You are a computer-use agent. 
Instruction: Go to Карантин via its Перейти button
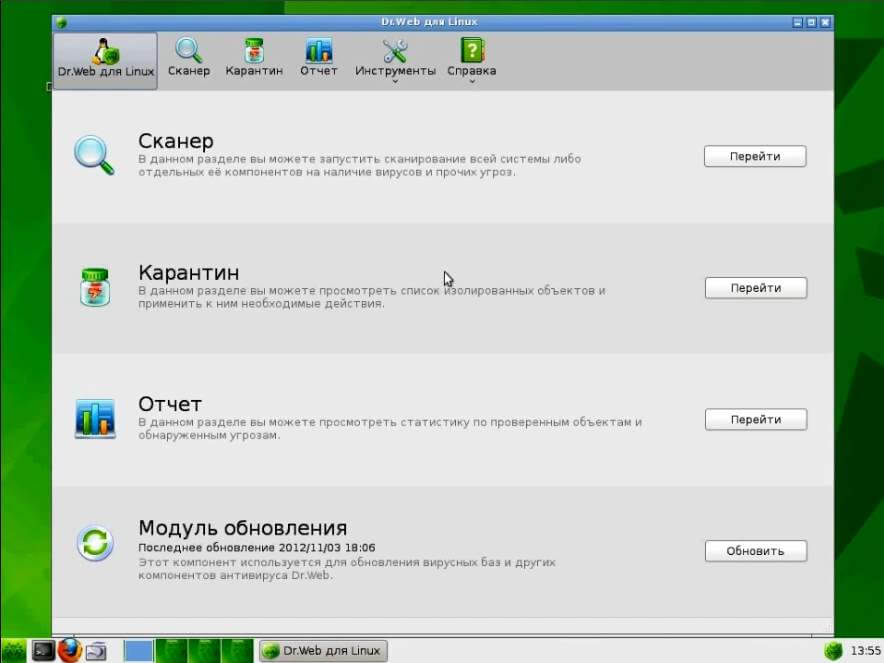pos(755,288)
